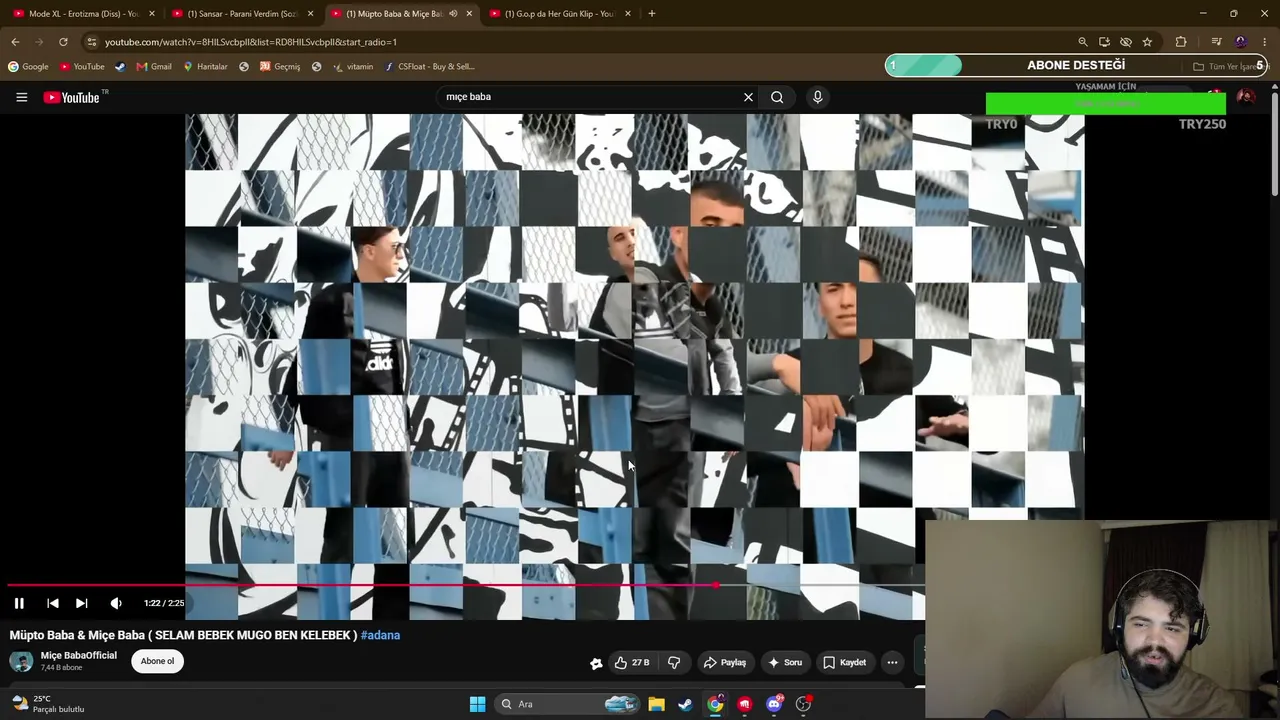The width and height of the screenshot is (1280, 720).
Task: Like the video (27 B)
Action: click(x=632, y=662)
